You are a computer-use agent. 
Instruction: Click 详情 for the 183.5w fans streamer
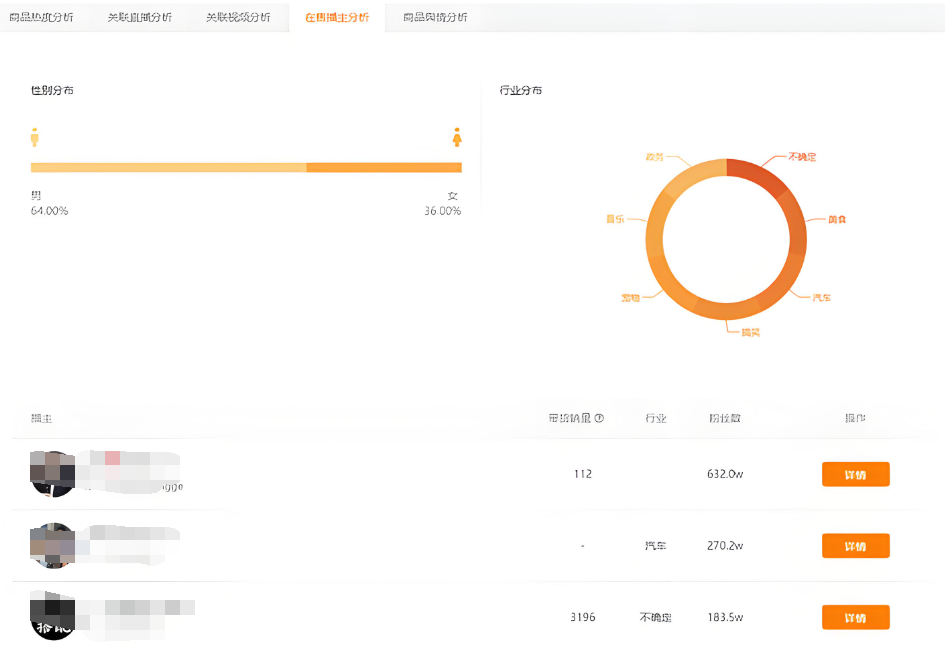(855, 617)
